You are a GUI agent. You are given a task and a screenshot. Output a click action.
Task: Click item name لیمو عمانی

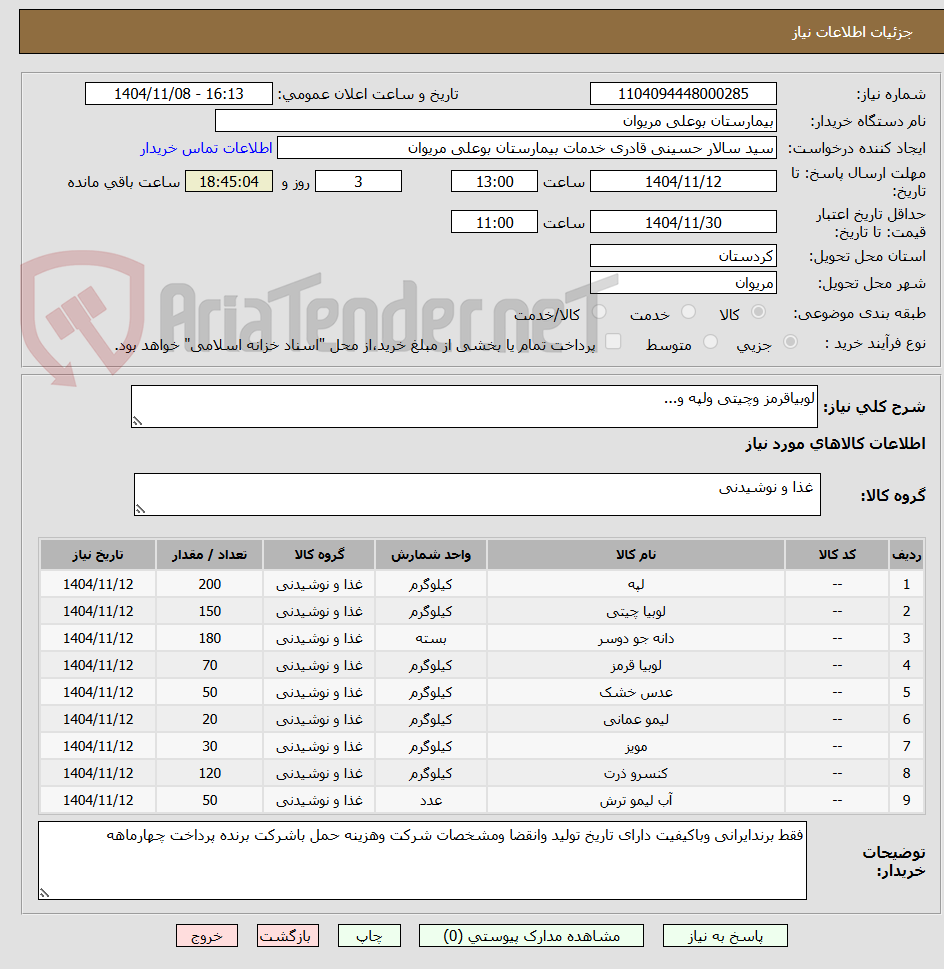tap(636, 719)
